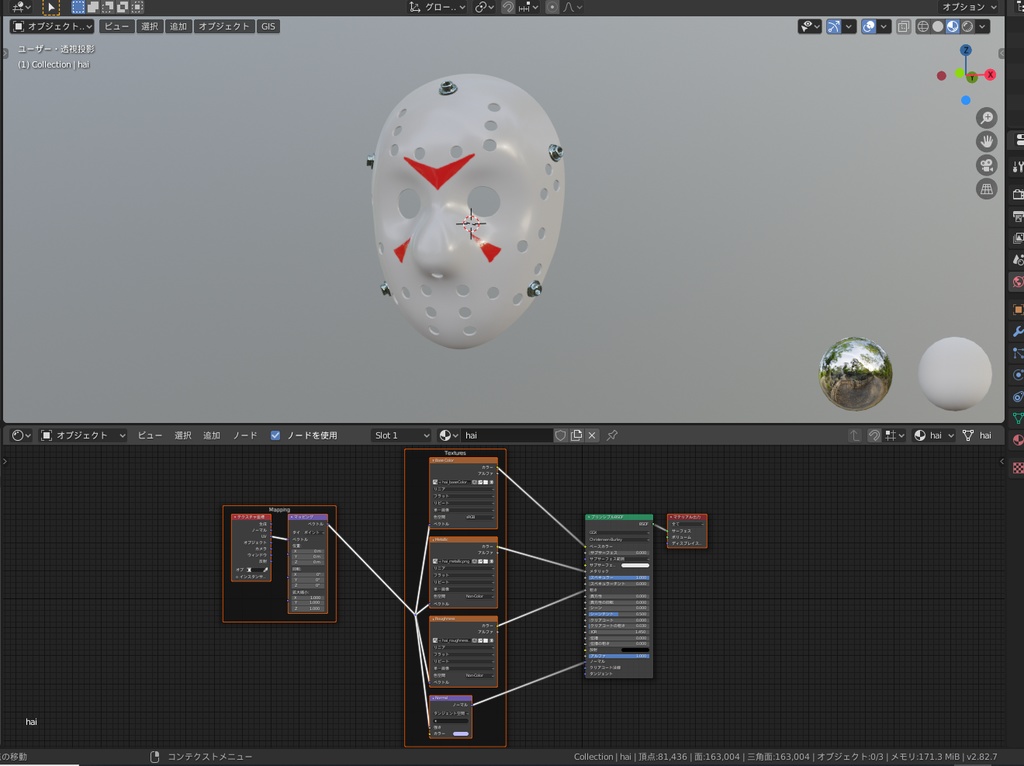Viewport: 1024px width, 766px height.
Task: Open the Modifiers wrench tab
Action: 1017,331
